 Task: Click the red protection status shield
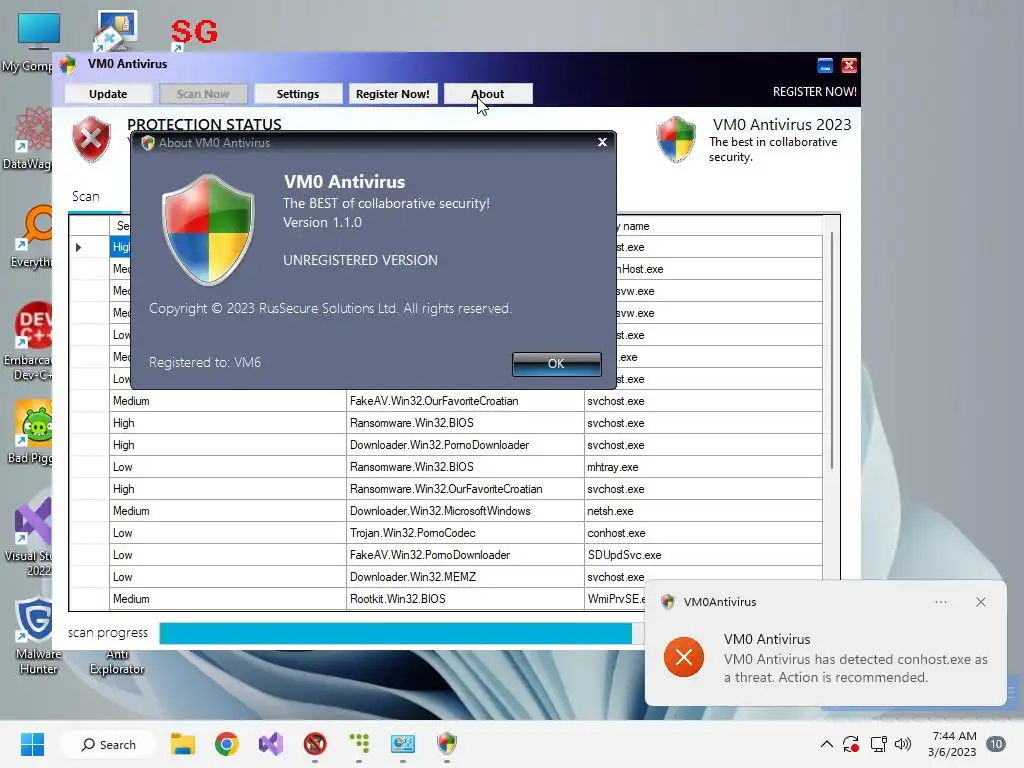[x=91, y=138]
